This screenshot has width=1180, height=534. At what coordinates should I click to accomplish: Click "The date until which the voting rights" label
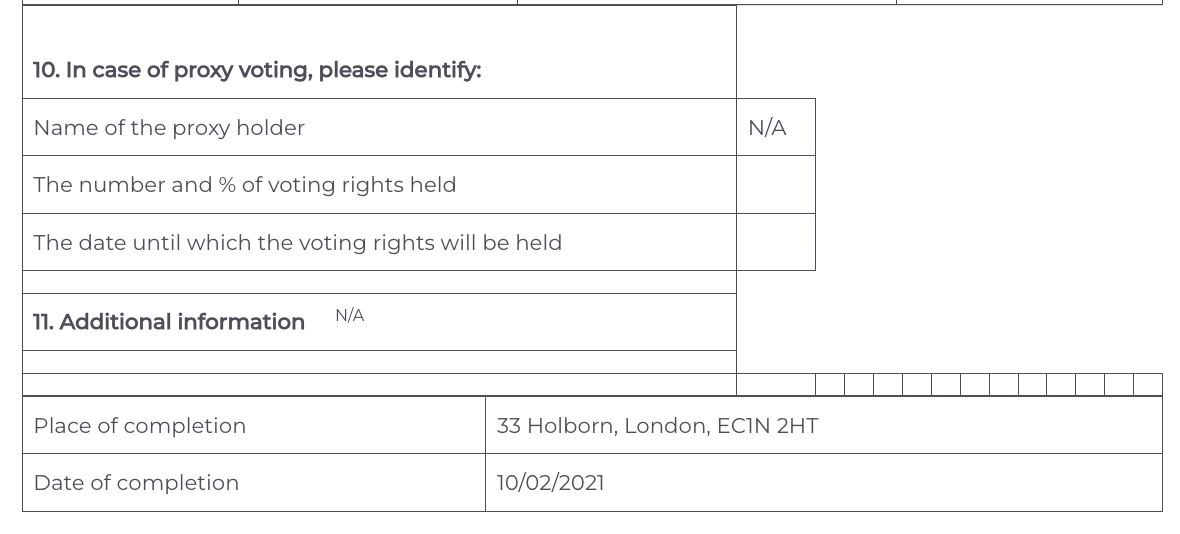tap(297, 243)
